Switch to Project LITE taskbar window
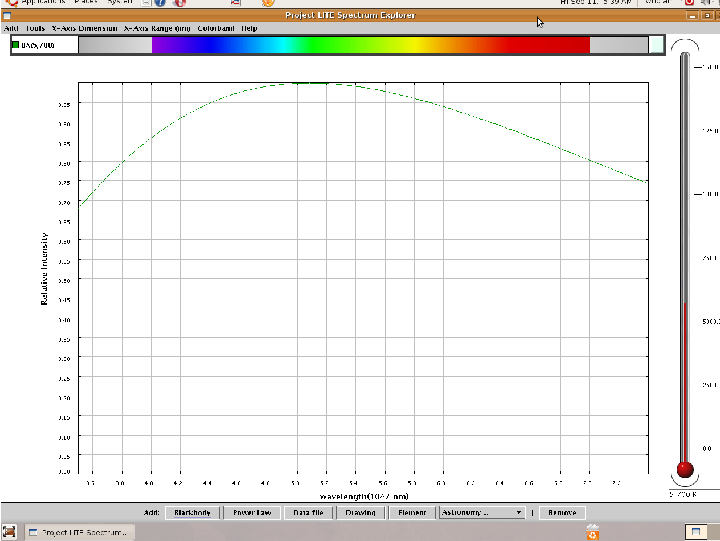This screenshot has height=541, width=720. coord(78,532)
